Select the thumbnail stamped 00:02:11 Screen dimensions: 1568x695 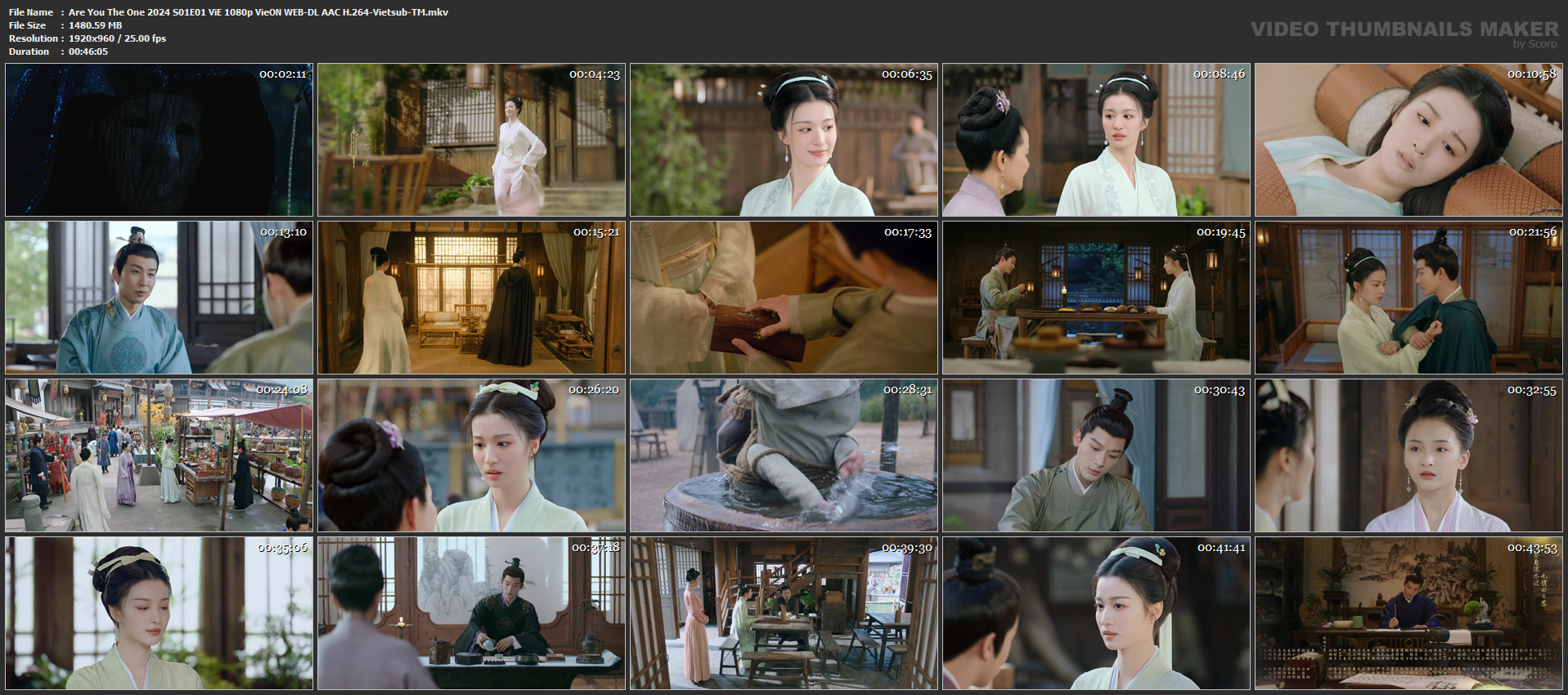[159, 140]
